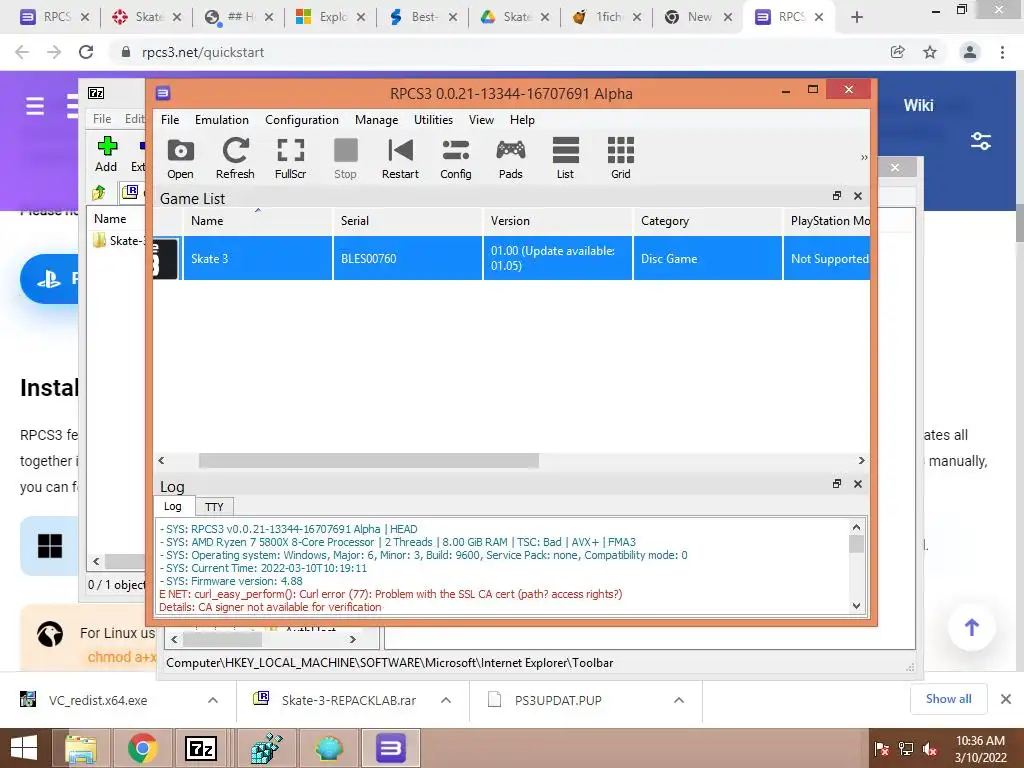Screen dimensions: 1024x768
Task: Click the address bar showing rpcs3.net/quickstart
Action: (496, 52)
